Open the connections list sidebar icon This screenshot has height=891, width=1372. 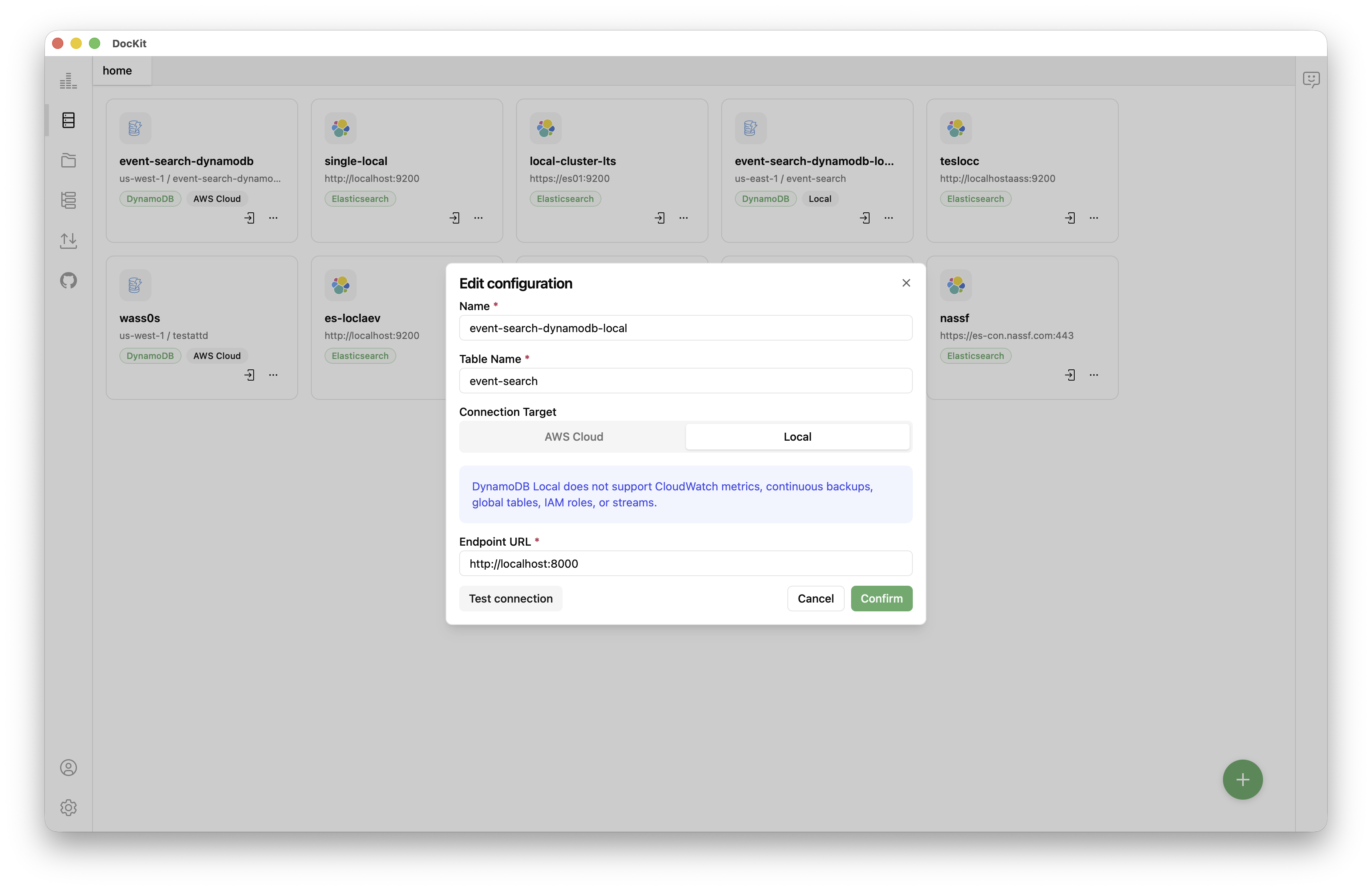click(x=68, y=120)
